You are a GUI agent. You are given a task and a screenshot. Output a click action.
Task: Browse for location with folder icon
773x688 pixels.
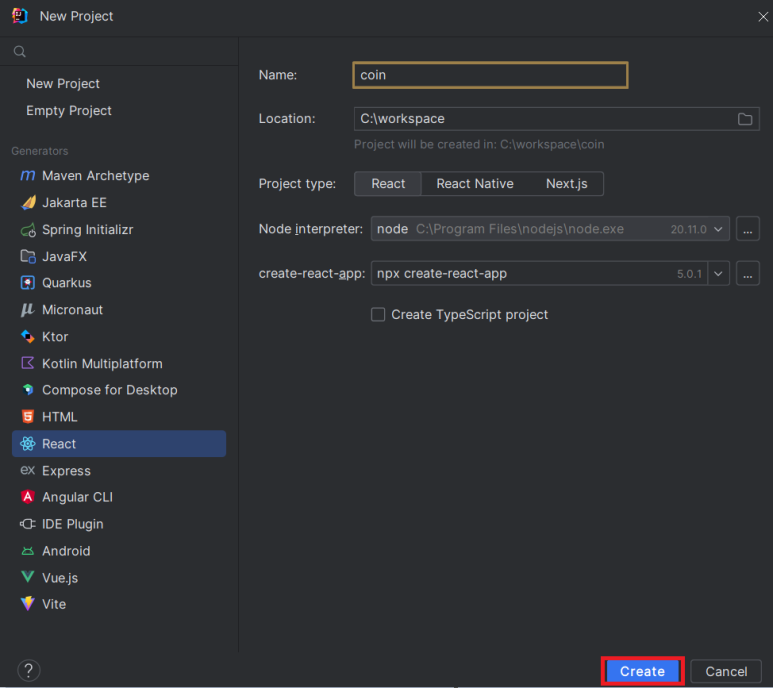point(745,119)
